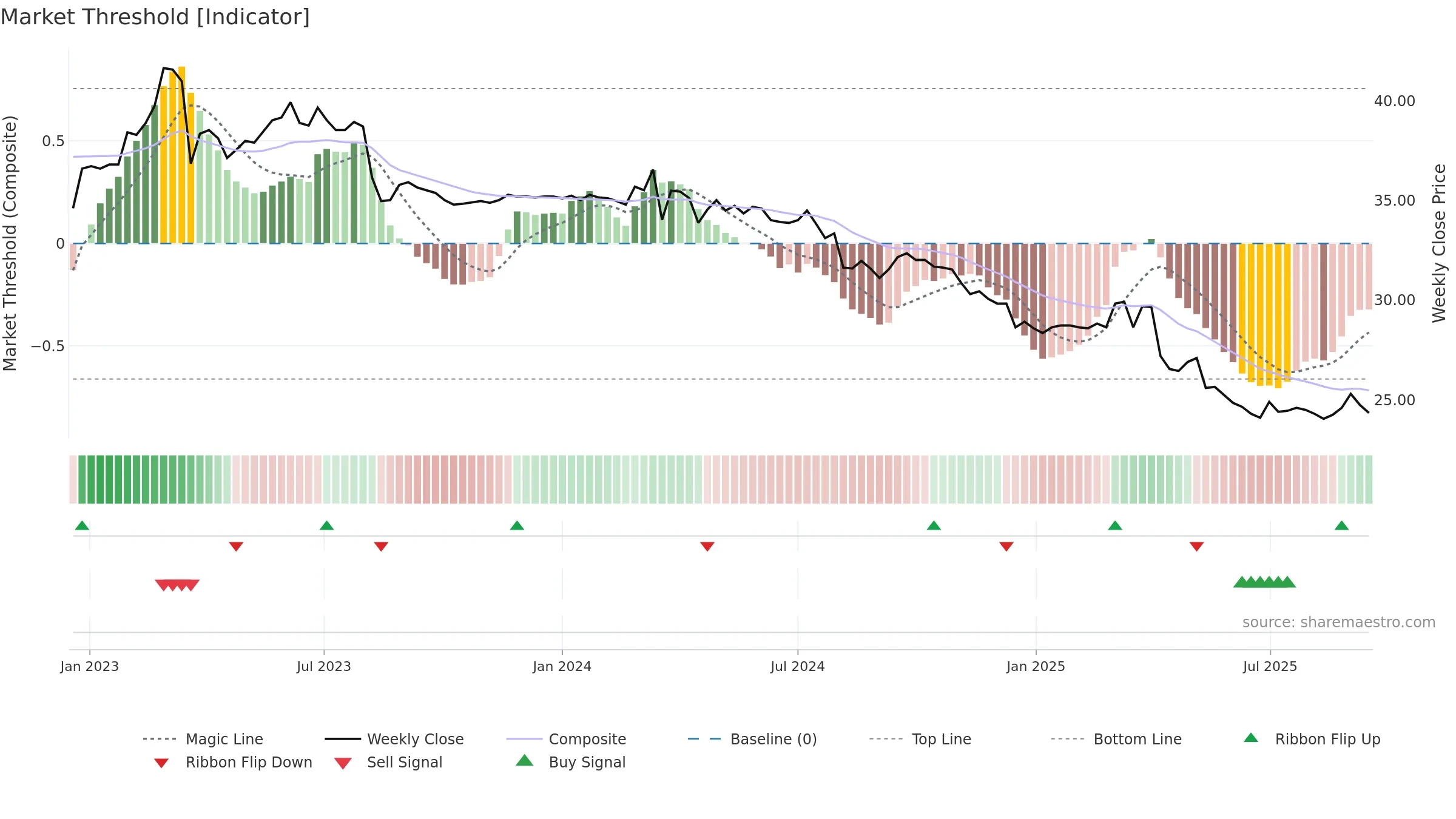1456x819 pixels.
Task: Click the Market Threshold (Composite) axis title
Action: (x=10, y=243)
